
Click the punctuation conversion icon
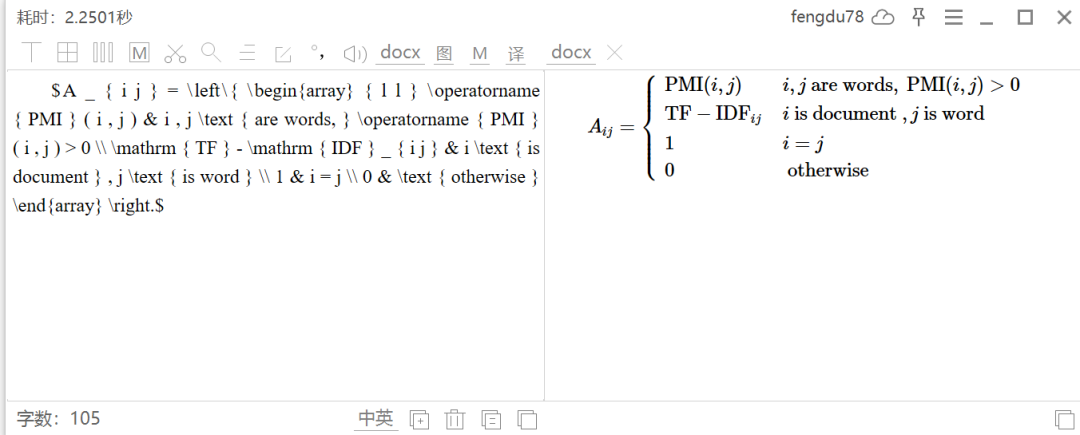coord(318,52)
